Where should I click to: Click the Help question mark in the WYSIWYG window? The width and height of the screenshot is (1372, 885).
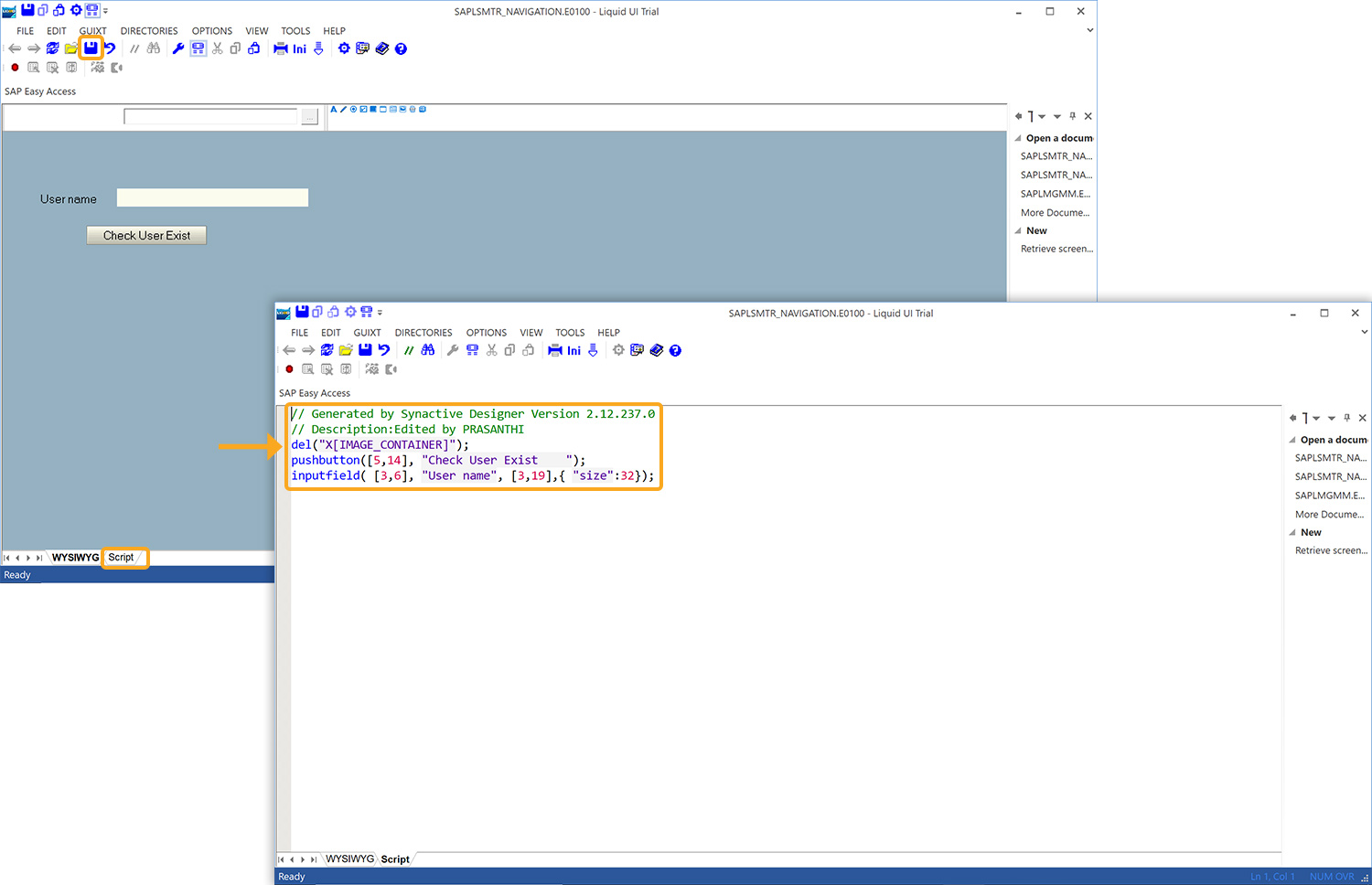[x=401, y=48]
